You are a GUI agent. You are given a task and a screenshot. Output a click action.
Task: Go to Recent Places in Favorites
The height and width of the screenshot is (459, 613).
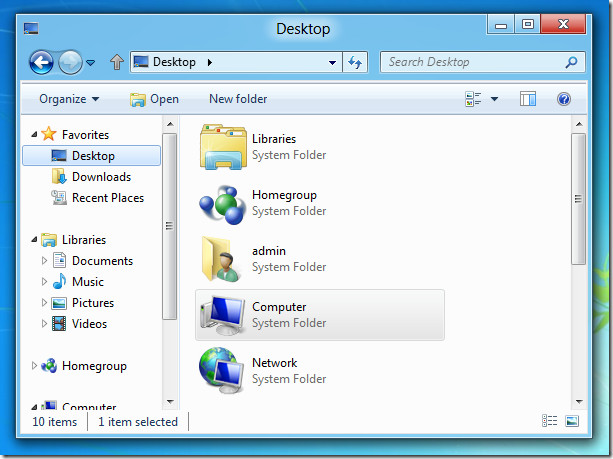107,198
